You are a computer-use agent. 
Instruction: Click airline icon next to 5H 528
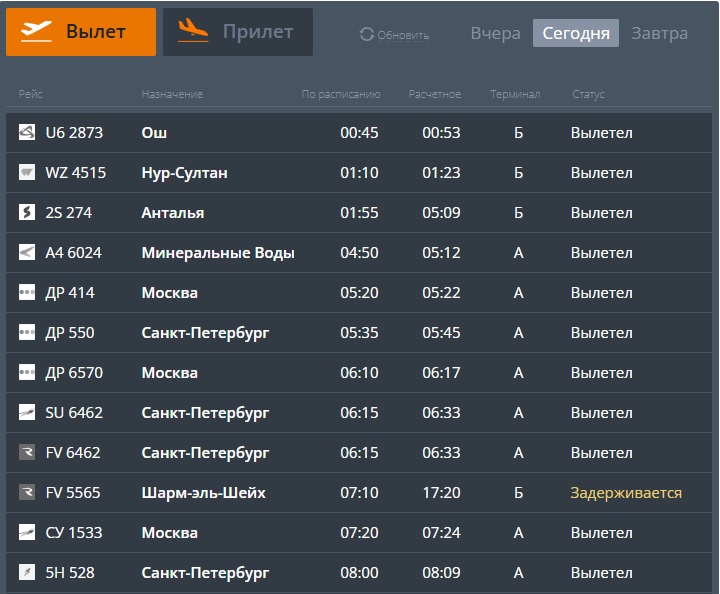27,573
